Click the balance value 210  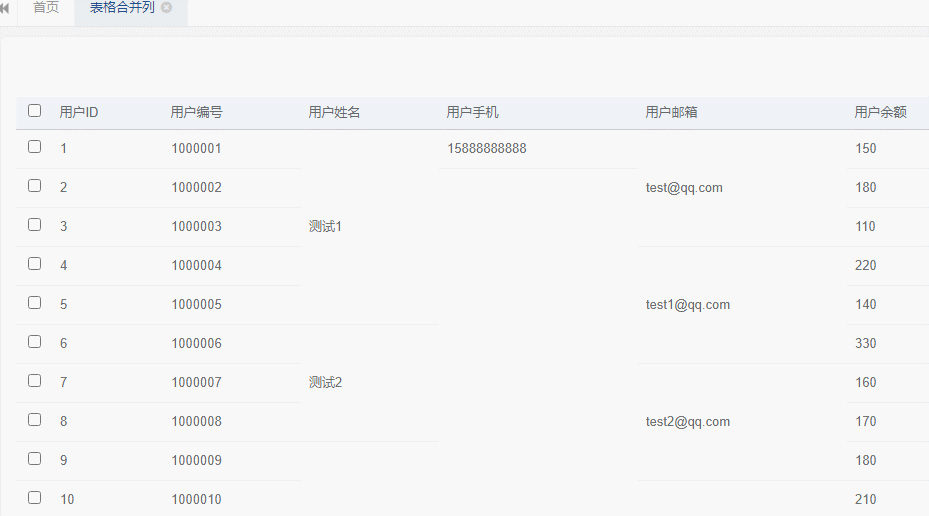point(866,500)
